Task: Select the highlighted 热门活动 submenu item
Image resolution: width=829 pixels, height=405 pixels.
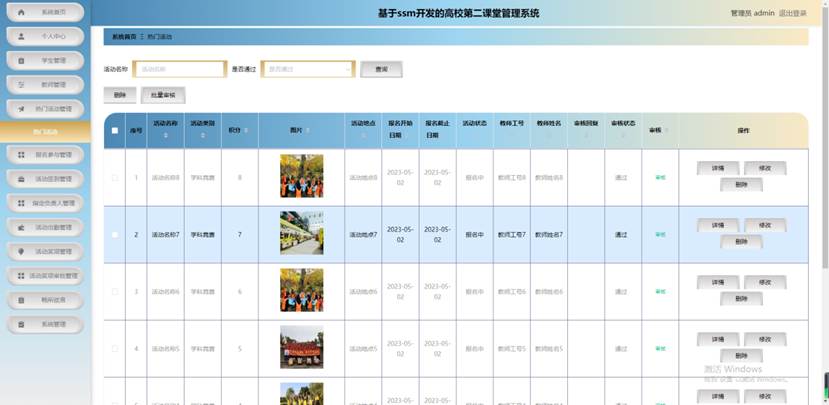Action: coord(45,132)
